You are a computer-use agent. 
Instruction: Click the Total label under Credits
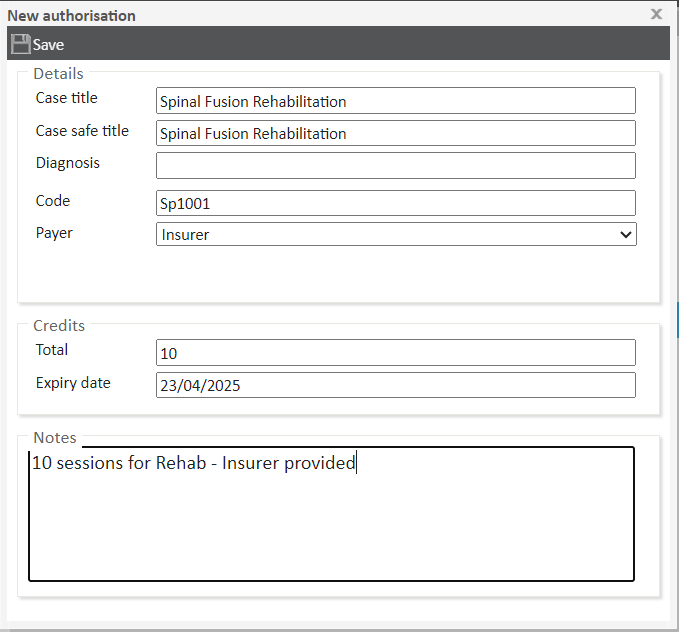tap(52, 350)
